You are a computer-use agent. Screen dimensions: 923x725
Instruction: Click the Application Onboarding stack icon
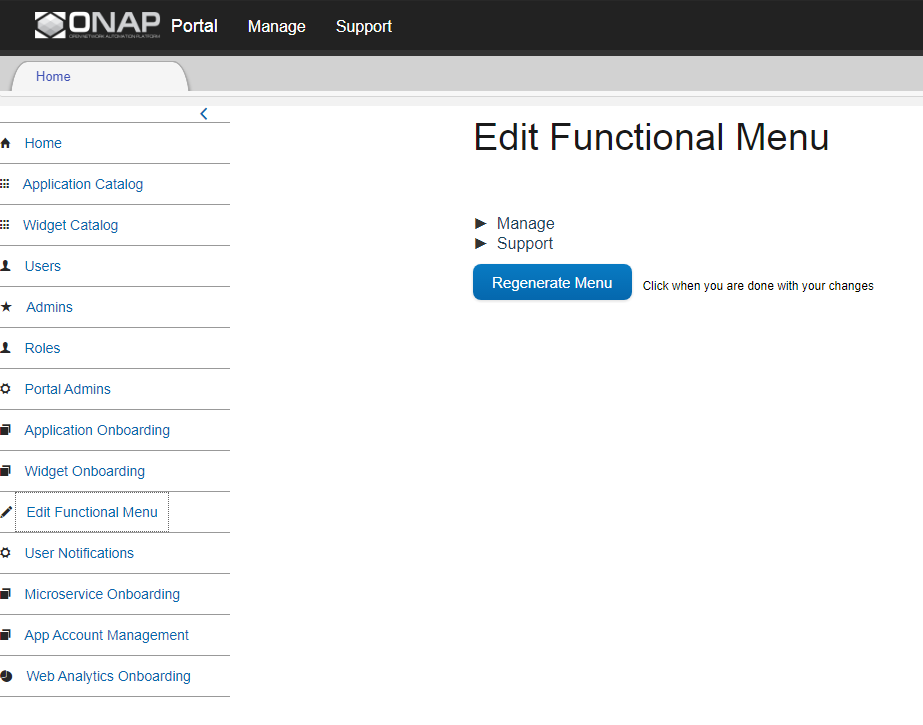click(5, 430)
